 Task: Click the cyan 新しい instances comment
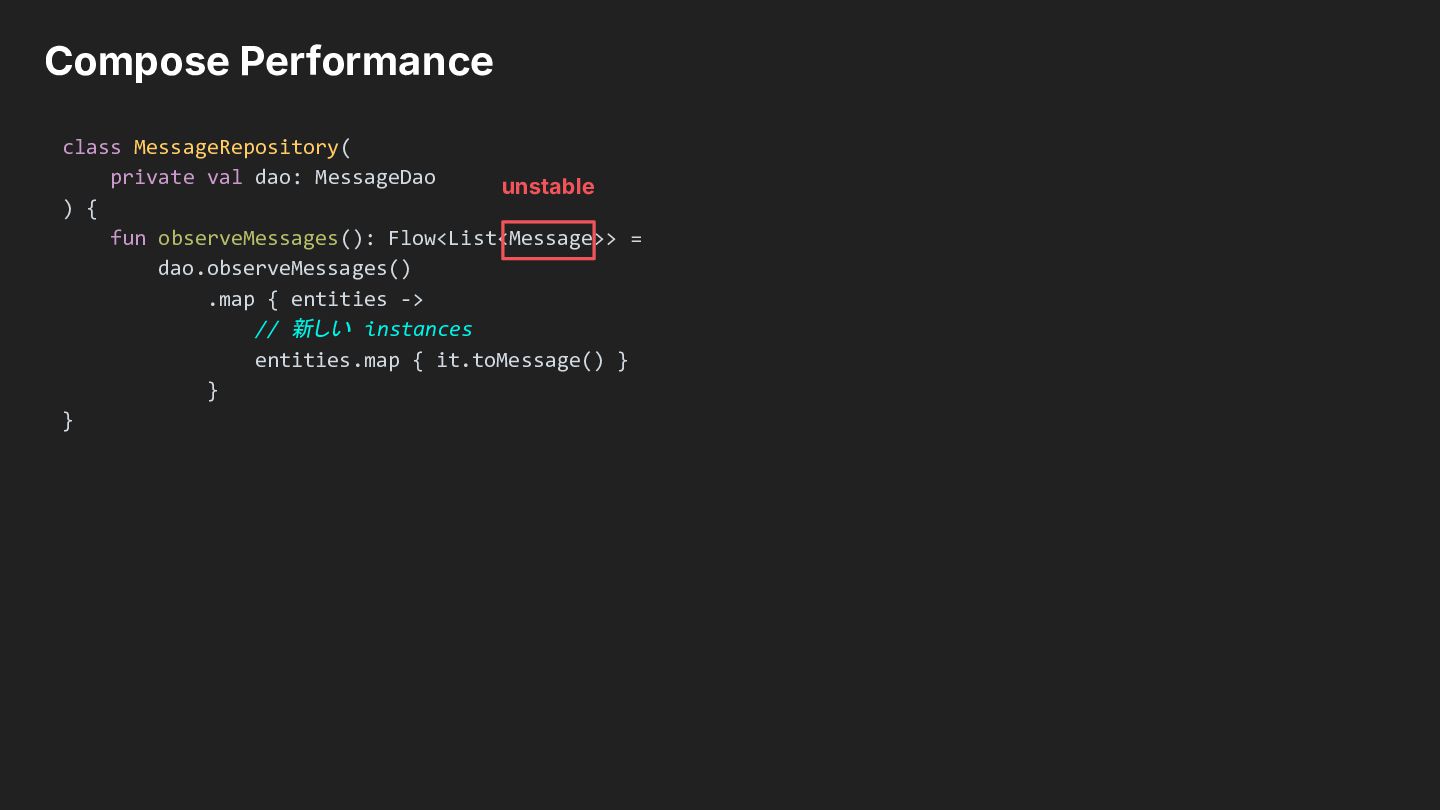pyautogui.click(x=363, y=329)
